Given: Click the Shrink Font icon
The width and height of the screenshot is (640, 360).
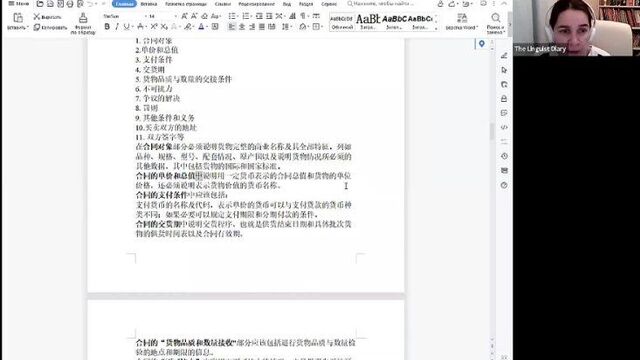Looking at the screenshot, I should (x=194, y=16).
